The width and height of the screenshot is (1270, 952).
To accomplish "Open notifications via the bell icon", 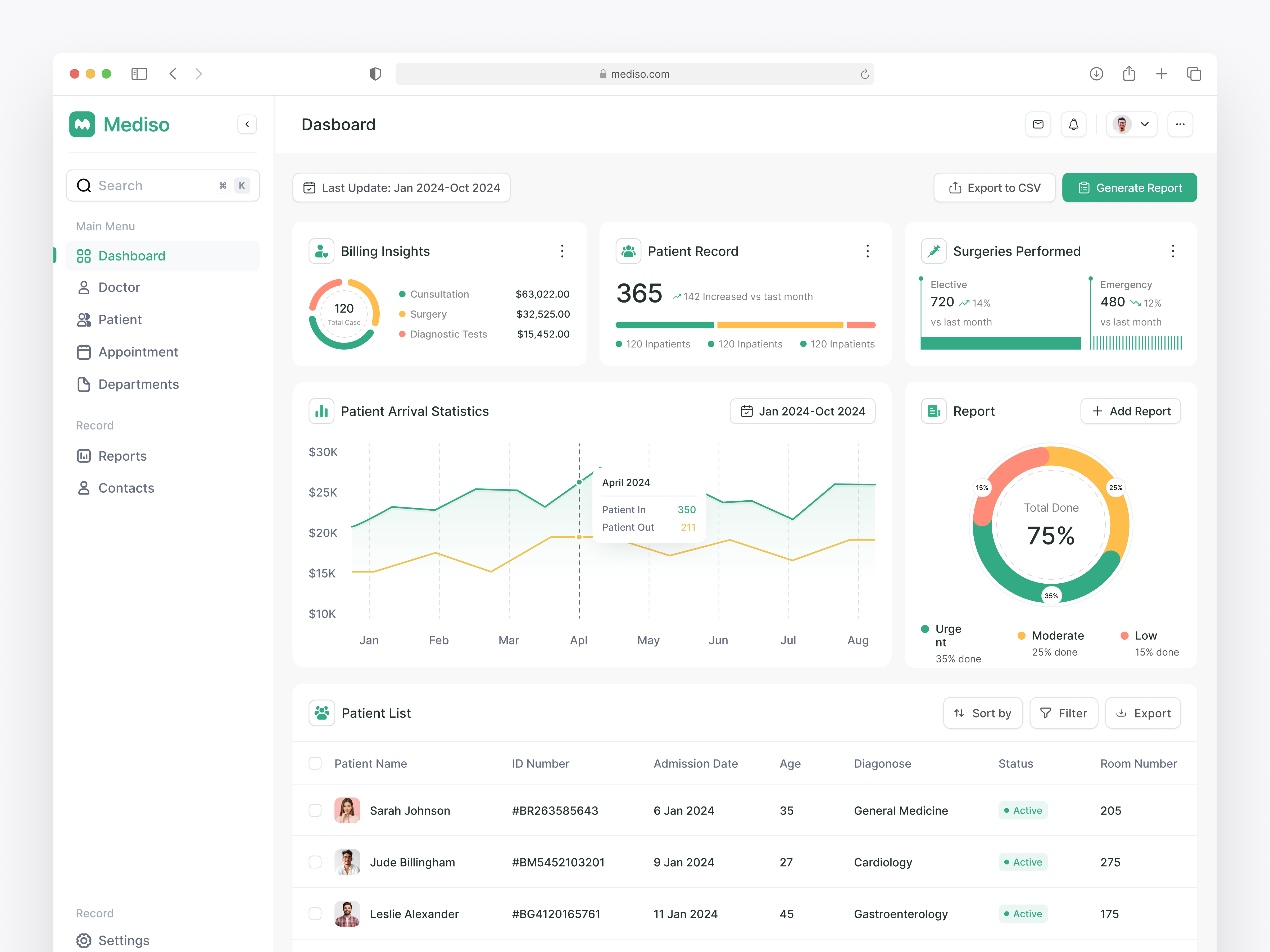I will tap(1073, 124).
